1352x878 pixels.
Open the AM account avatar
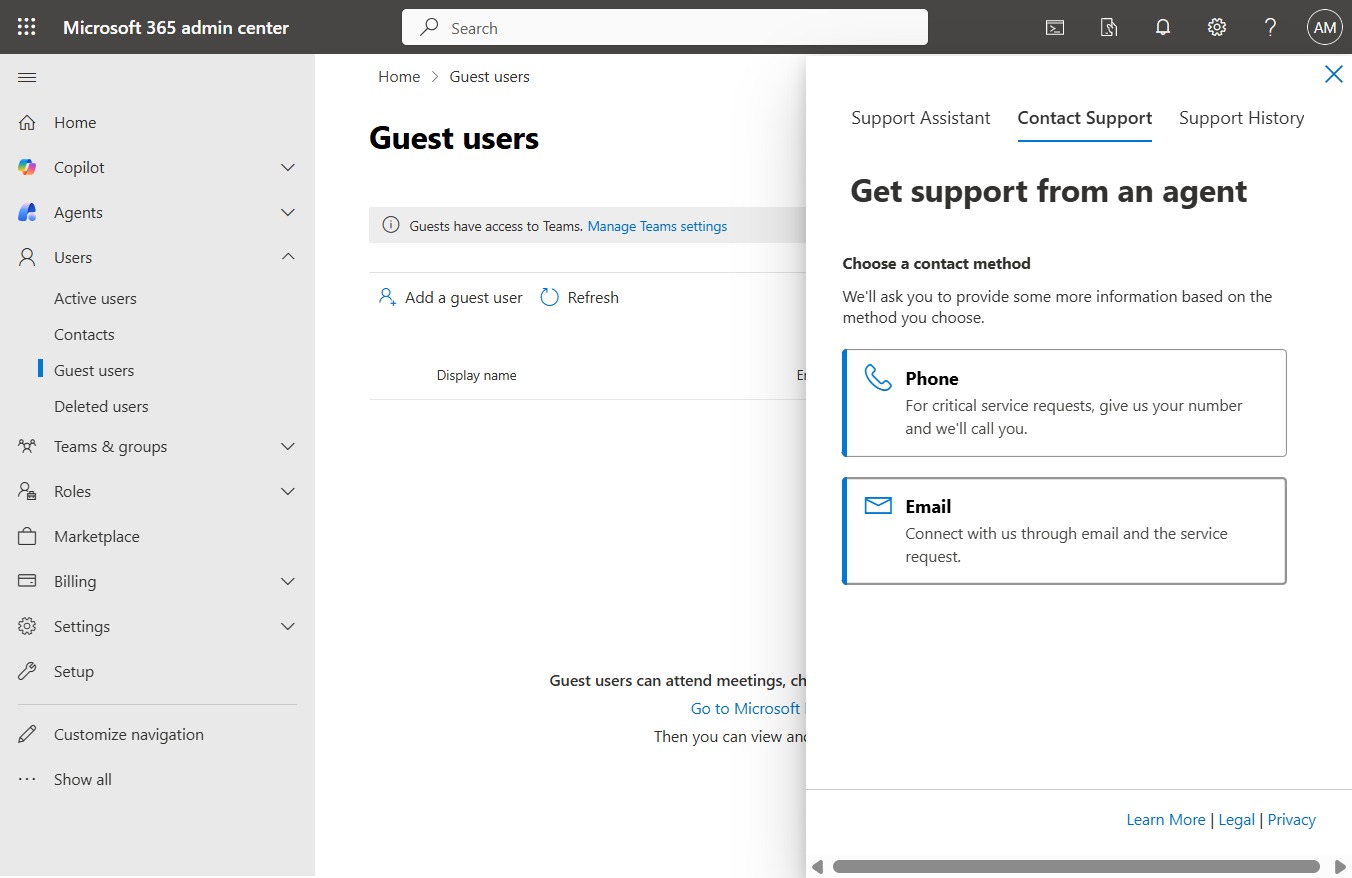(1325, 28)
